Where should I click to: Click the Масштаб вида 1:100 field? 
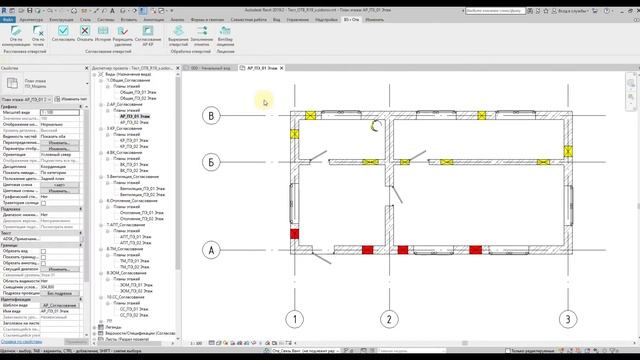(60, 112)
